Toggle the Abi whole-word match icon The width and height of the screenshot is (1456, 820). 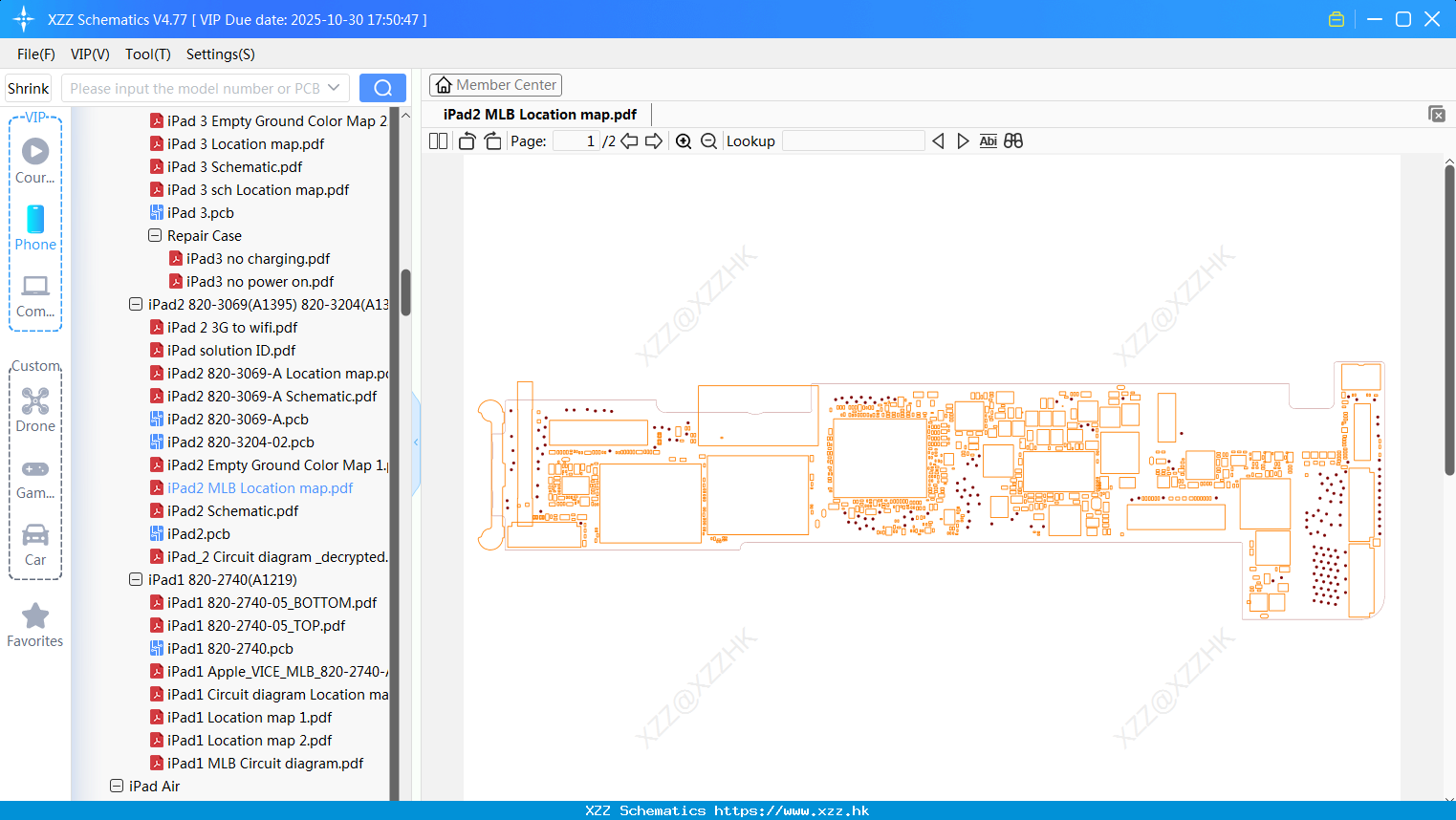click(x=989, y=141)
